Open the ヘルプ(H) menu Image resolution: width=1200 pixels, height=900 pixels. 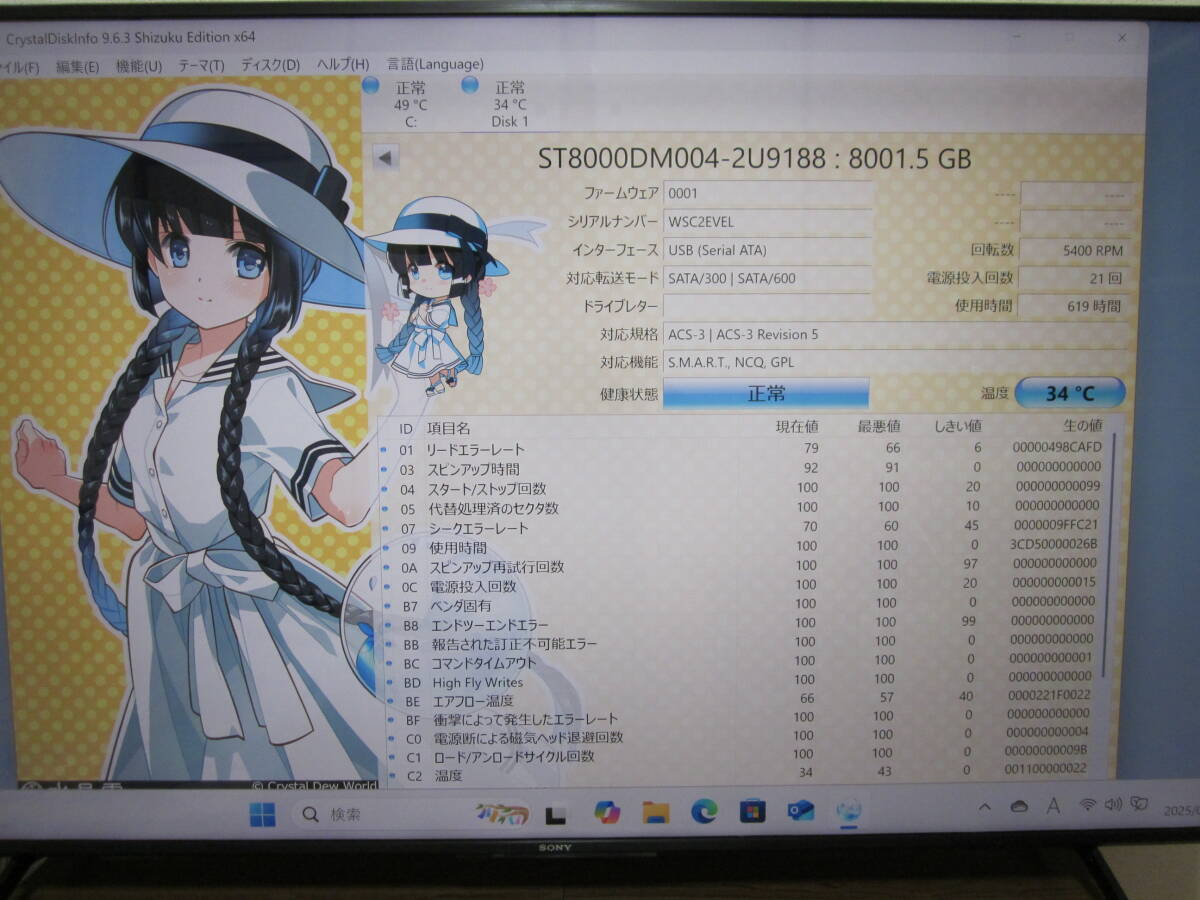pyautogui.click(x=343, y=64)
